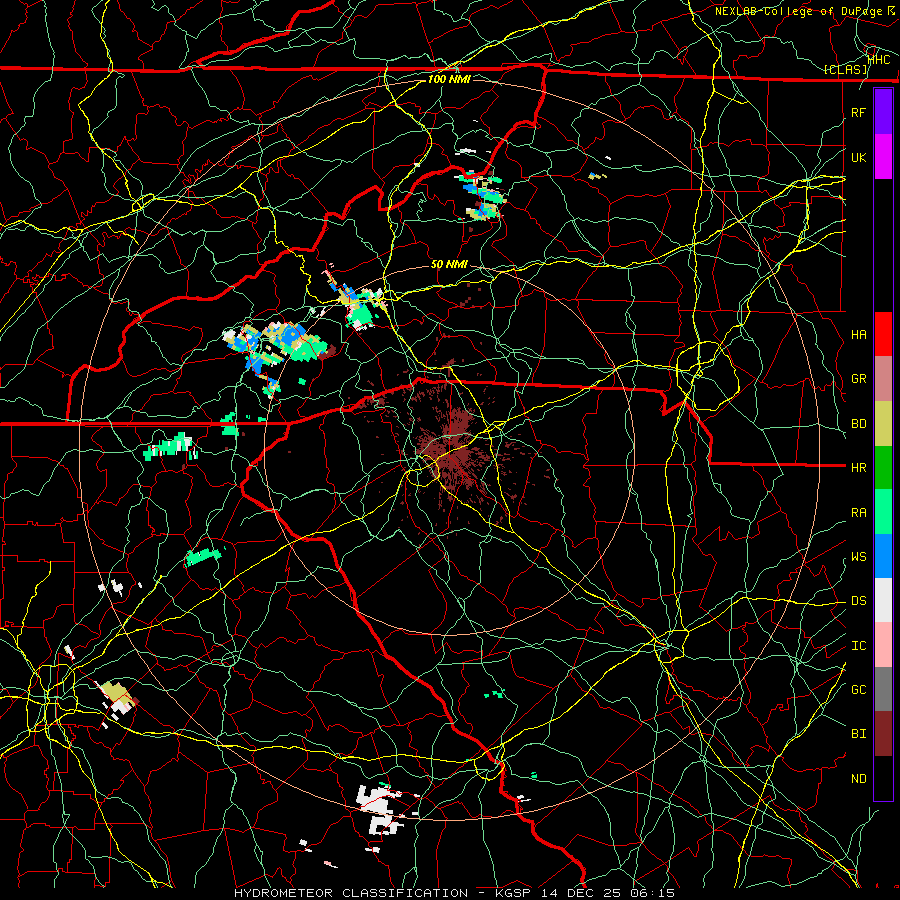Select the light pink IC legend swatch
The height and width of the screenshot is (900, 900).
point(883,645)
